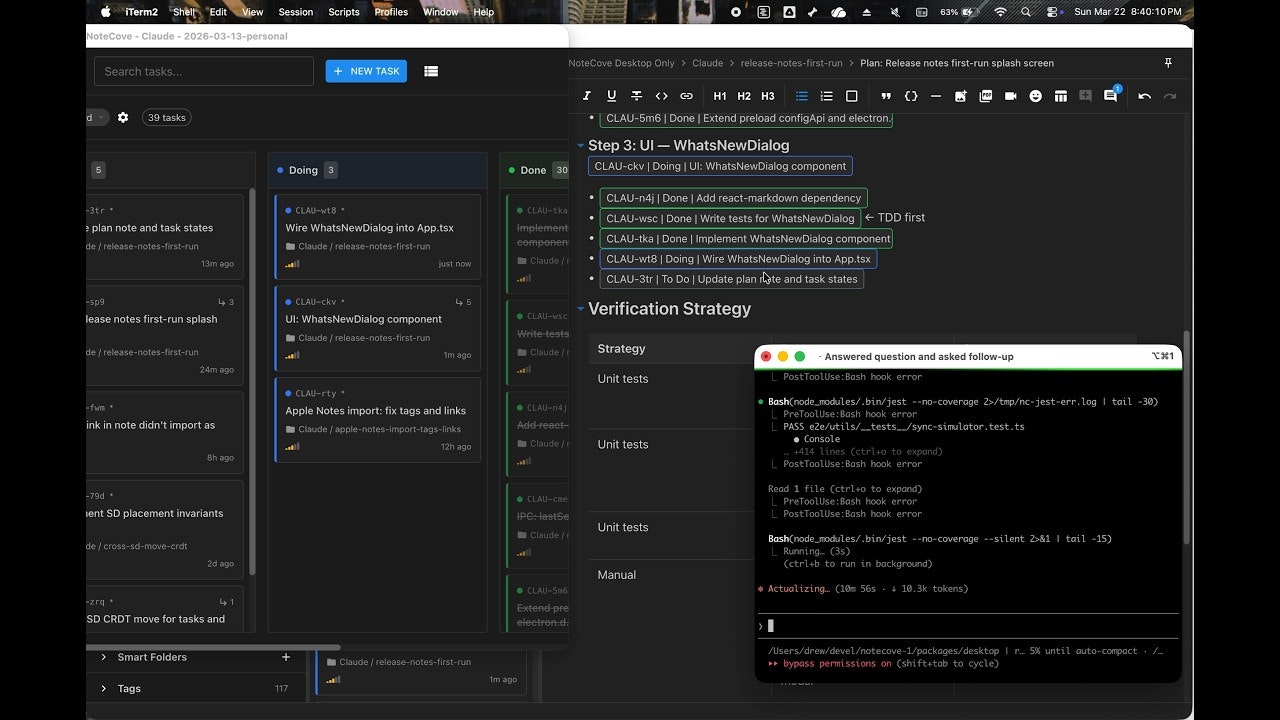
Task: Open Wi-Fi status in menu bar
Action: (1000, 12)
